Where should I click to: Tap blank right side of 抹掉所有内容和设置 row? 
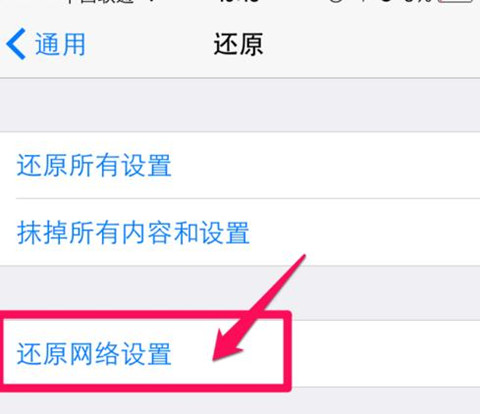point(365,232)
